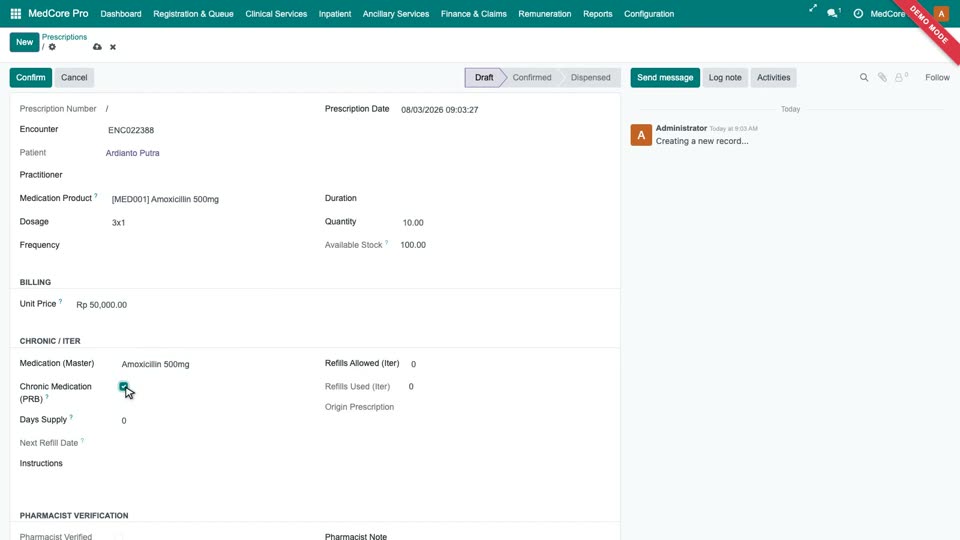Click the Unit Price field Rp 50,000.00
This screenshot has height=540, width=960.
pyautogui.click(x=191, y=305)
